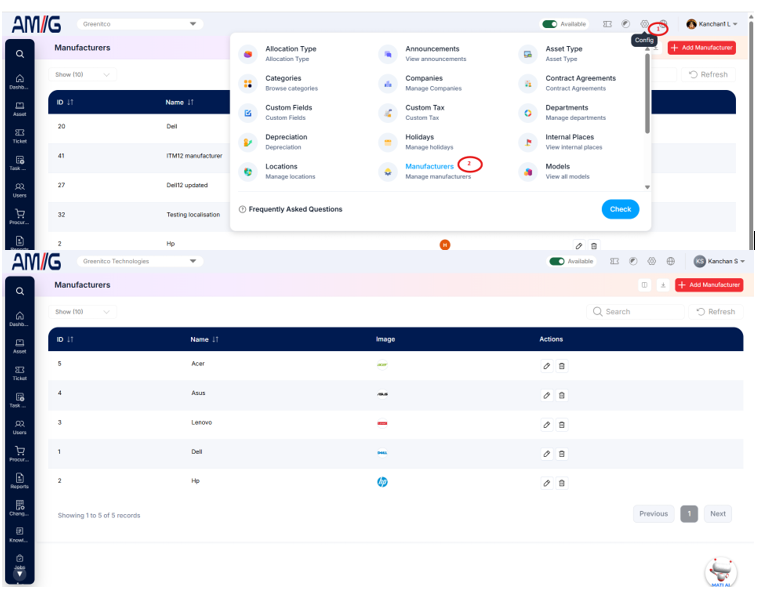Click the Check button in Config menu

[x=620, y=209]
